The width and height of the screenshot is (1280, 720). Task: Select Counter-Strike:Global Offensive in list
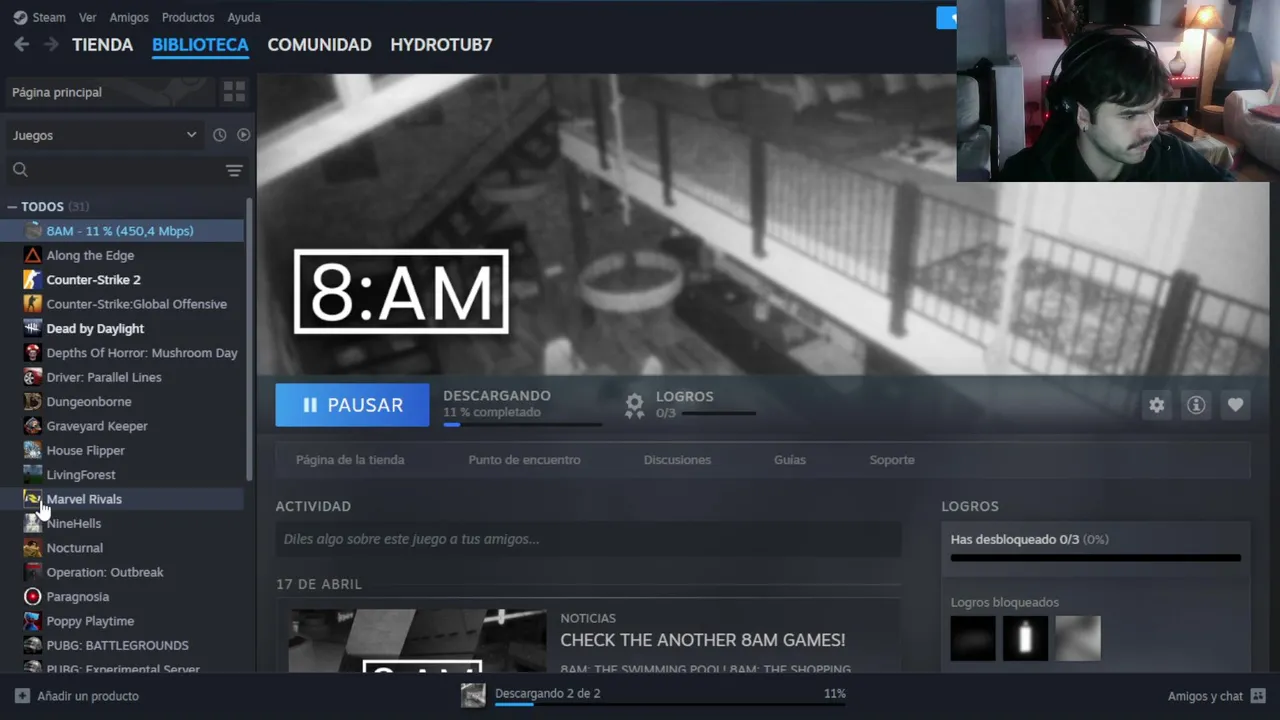click(124, 304)
